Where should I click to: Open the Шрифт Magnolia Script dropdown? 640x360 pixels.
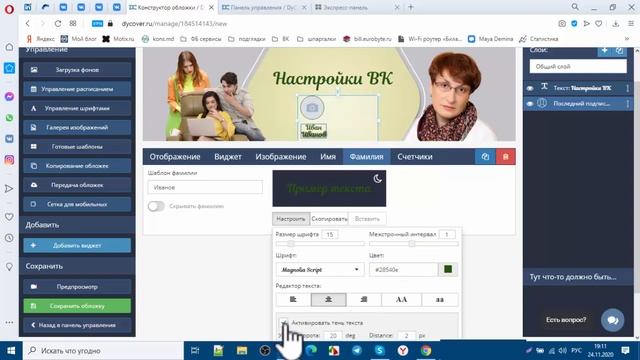point(320,270)
